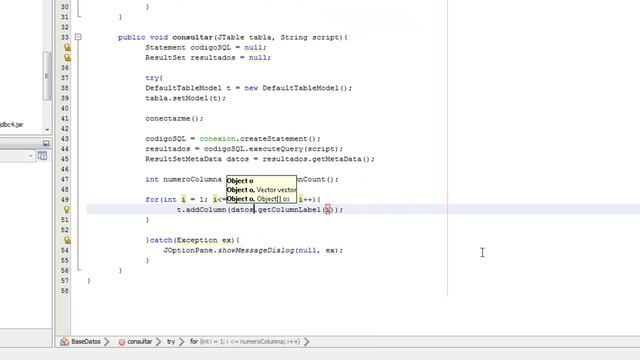
Task: Select the for loop breadcrumb
Action: [x=245, y=342]
